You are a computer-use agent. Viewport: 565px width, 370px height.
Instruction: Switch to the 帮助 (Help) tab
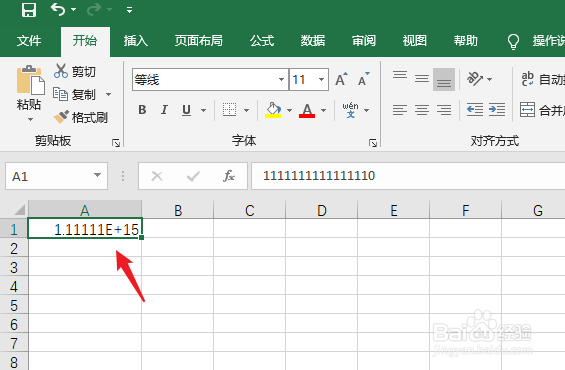[466, 41]
